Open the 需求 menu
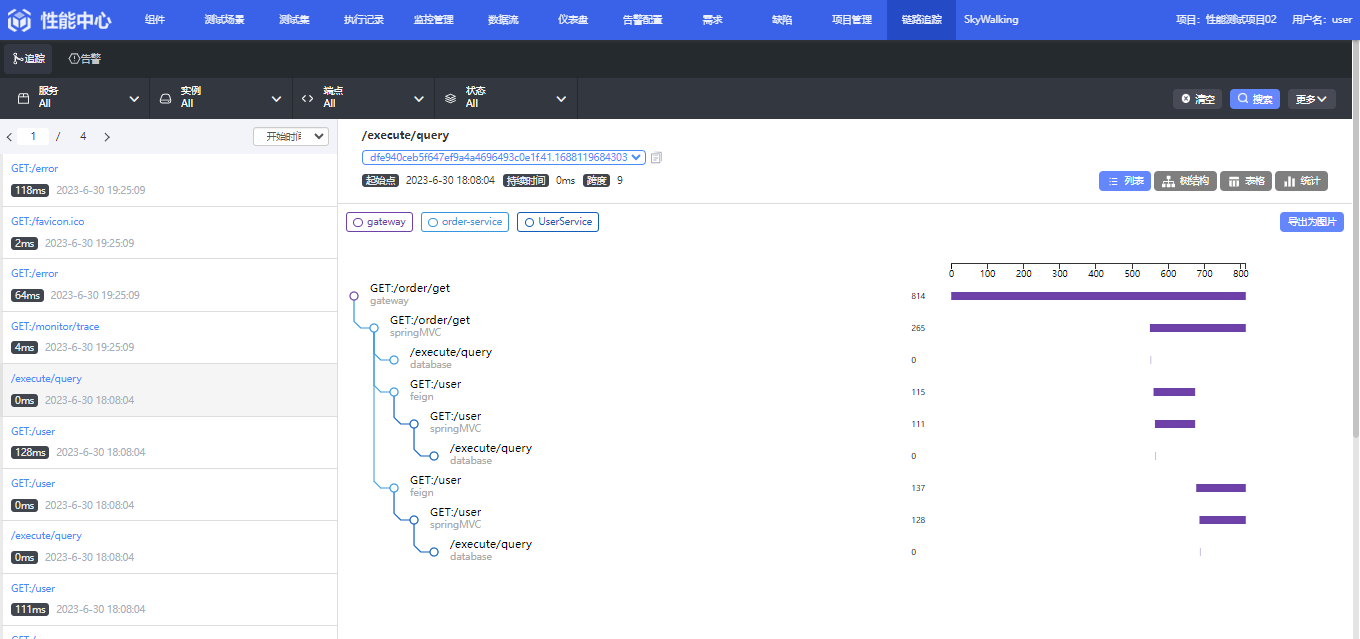This screenshot has width=1360, height=639. point(712,20)
